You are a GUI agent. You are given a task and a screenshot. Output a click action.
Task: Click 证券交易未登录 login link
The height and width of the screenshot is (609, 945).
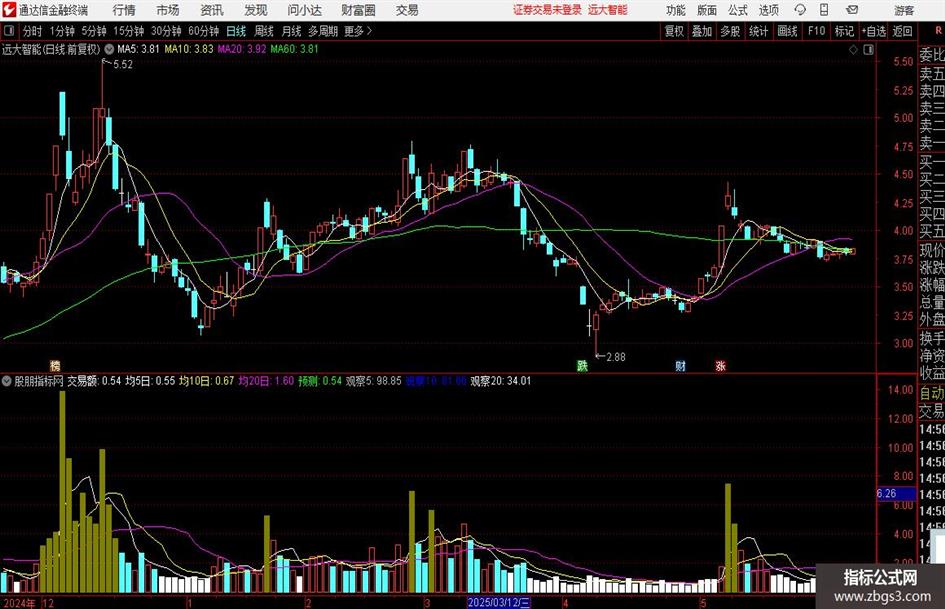[x=547, y=10]
